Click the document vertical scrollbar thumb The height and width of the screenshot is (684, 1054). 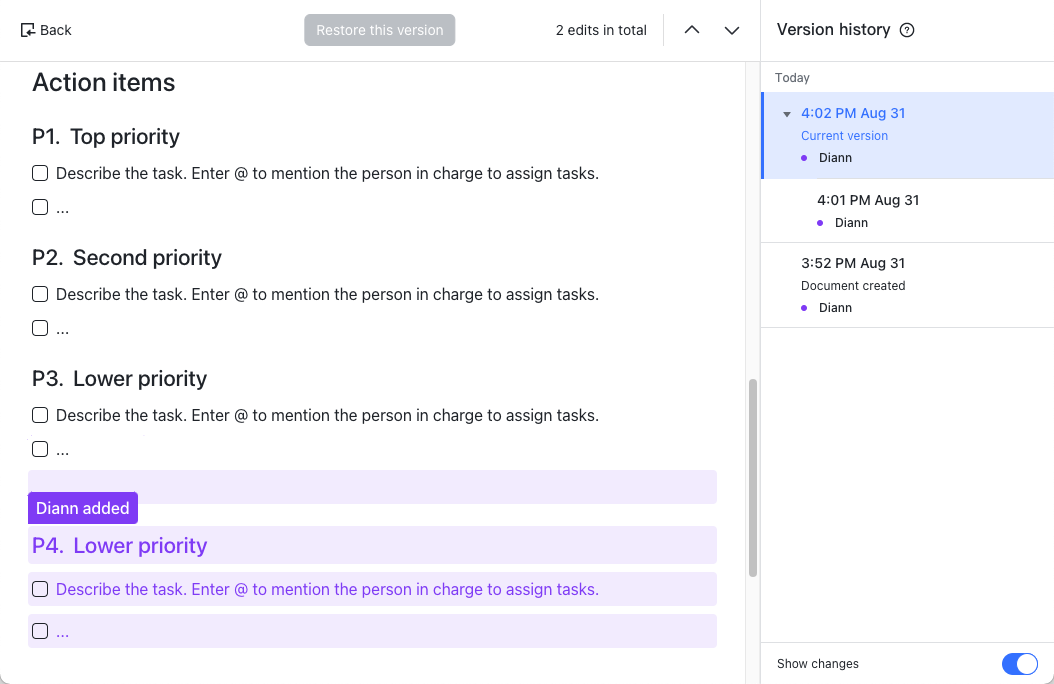click(753, 477)
